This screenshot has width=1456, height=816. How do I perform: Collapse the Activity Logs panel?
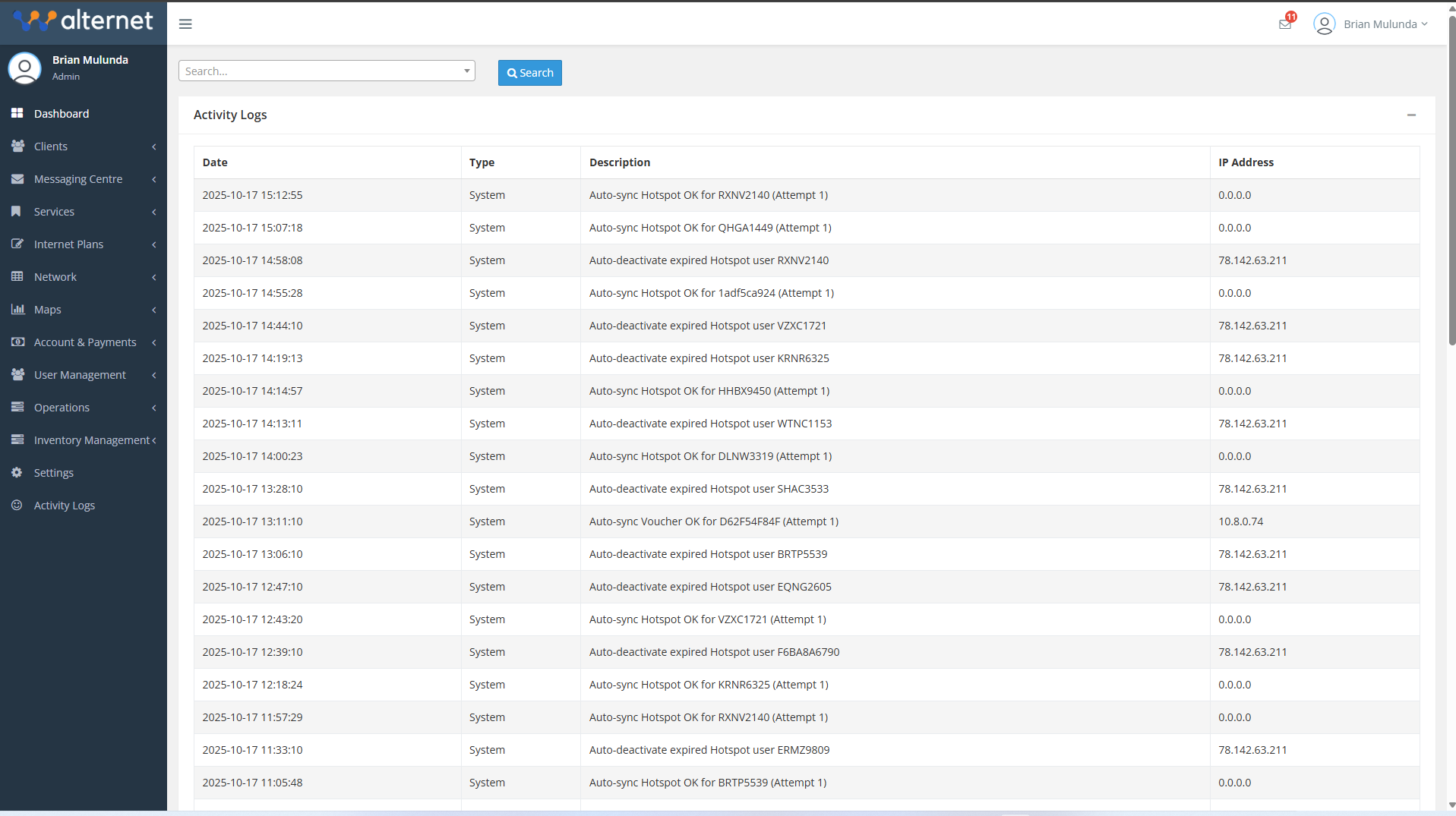point(1411,115)
